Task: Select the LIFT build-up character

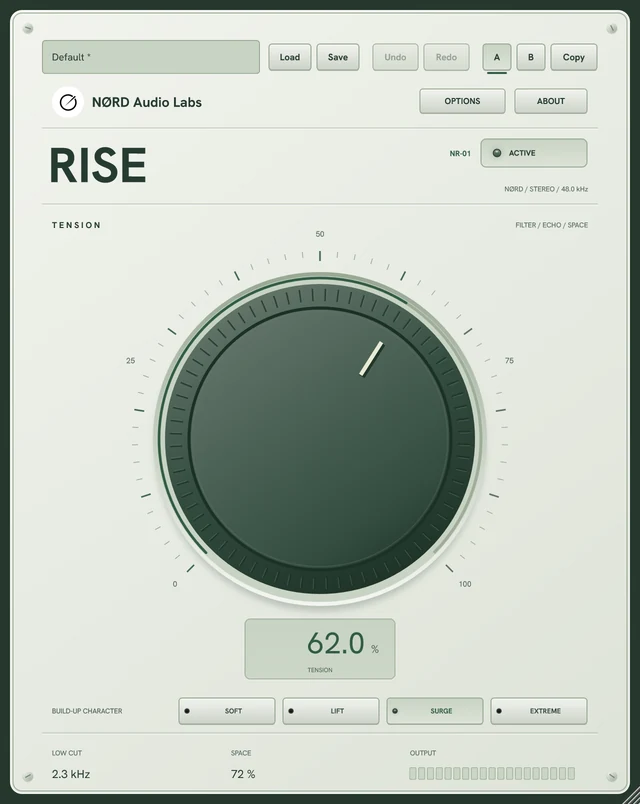Action: point(331,711)
